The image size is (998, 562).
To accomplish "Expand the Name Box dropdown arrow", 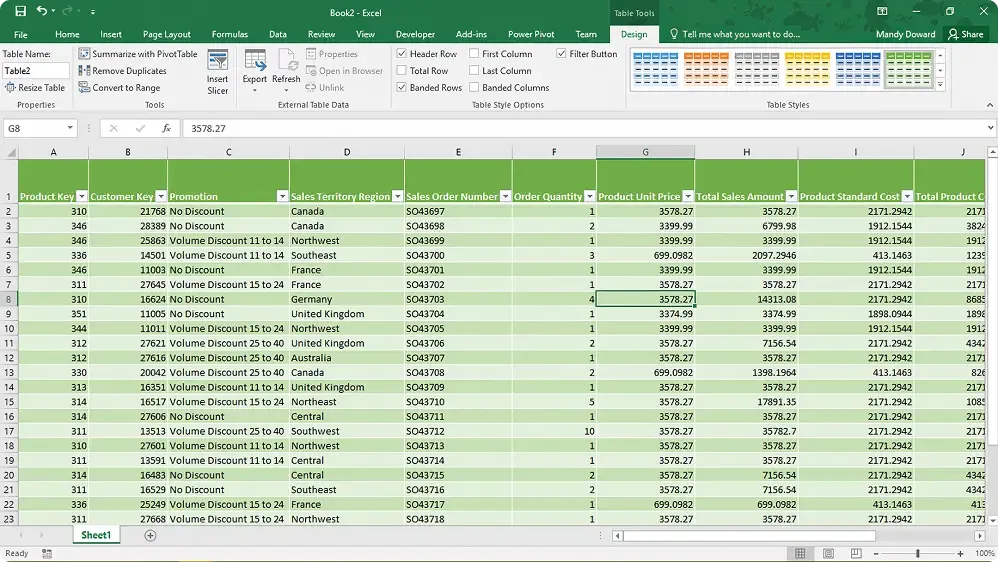I will tap(70, 128).
